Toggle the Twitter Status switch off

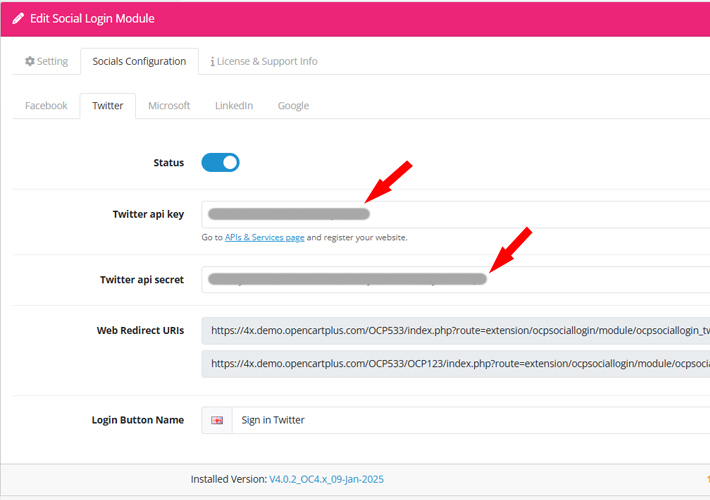(x=221, y=163)
